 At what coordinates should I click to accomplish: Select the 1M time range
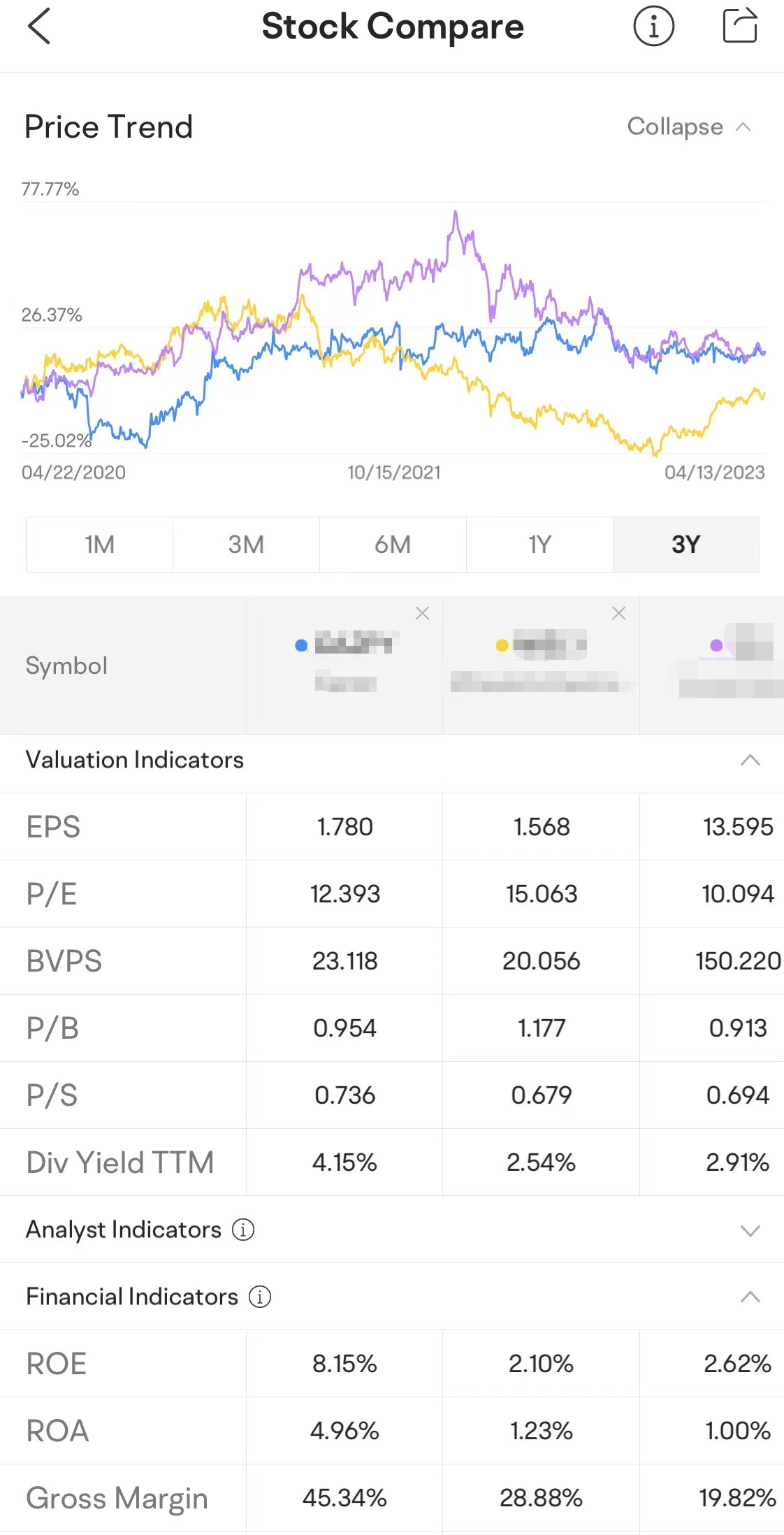[100, 545]
